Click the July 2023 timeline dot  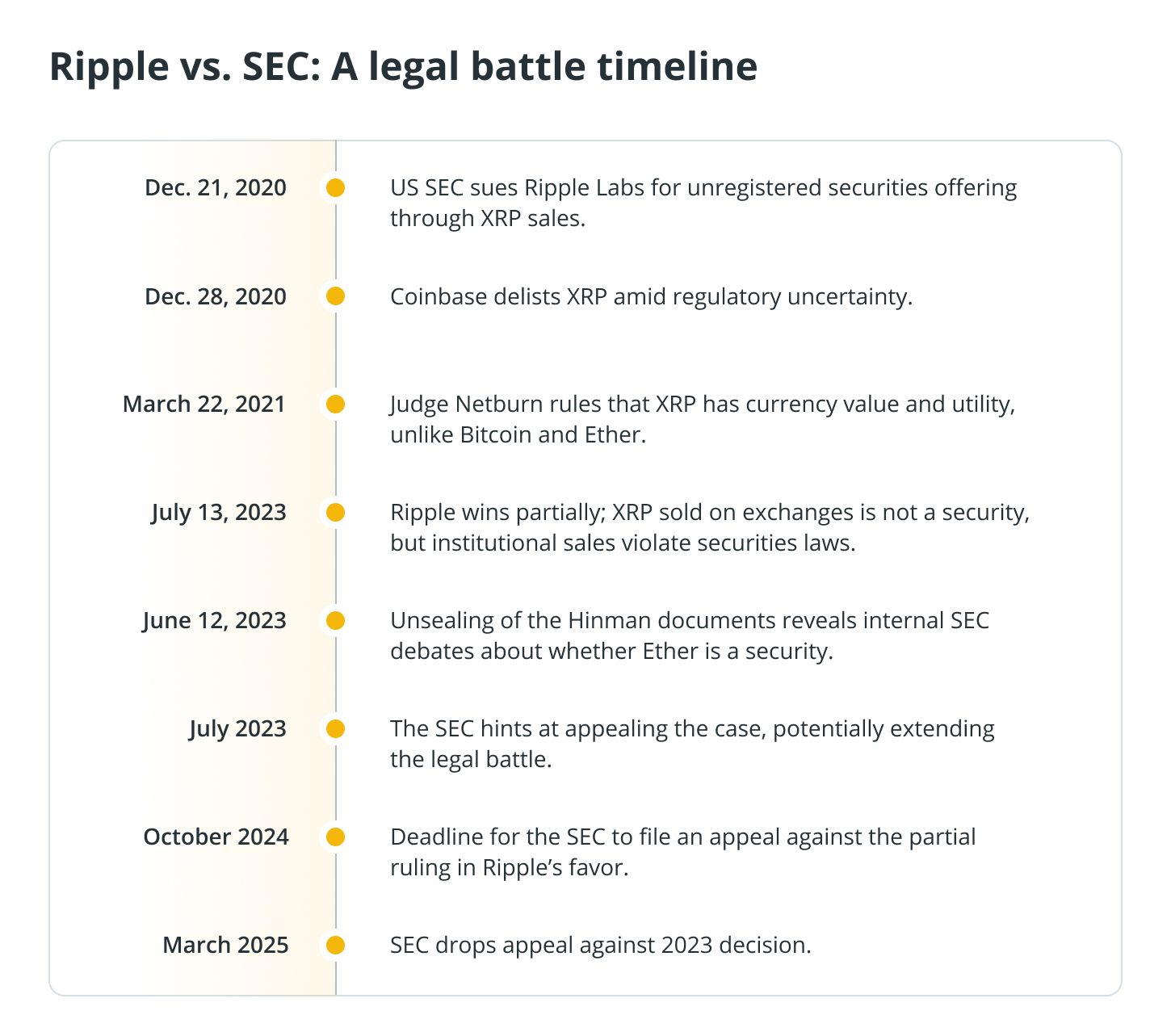[x=335, y=728]
